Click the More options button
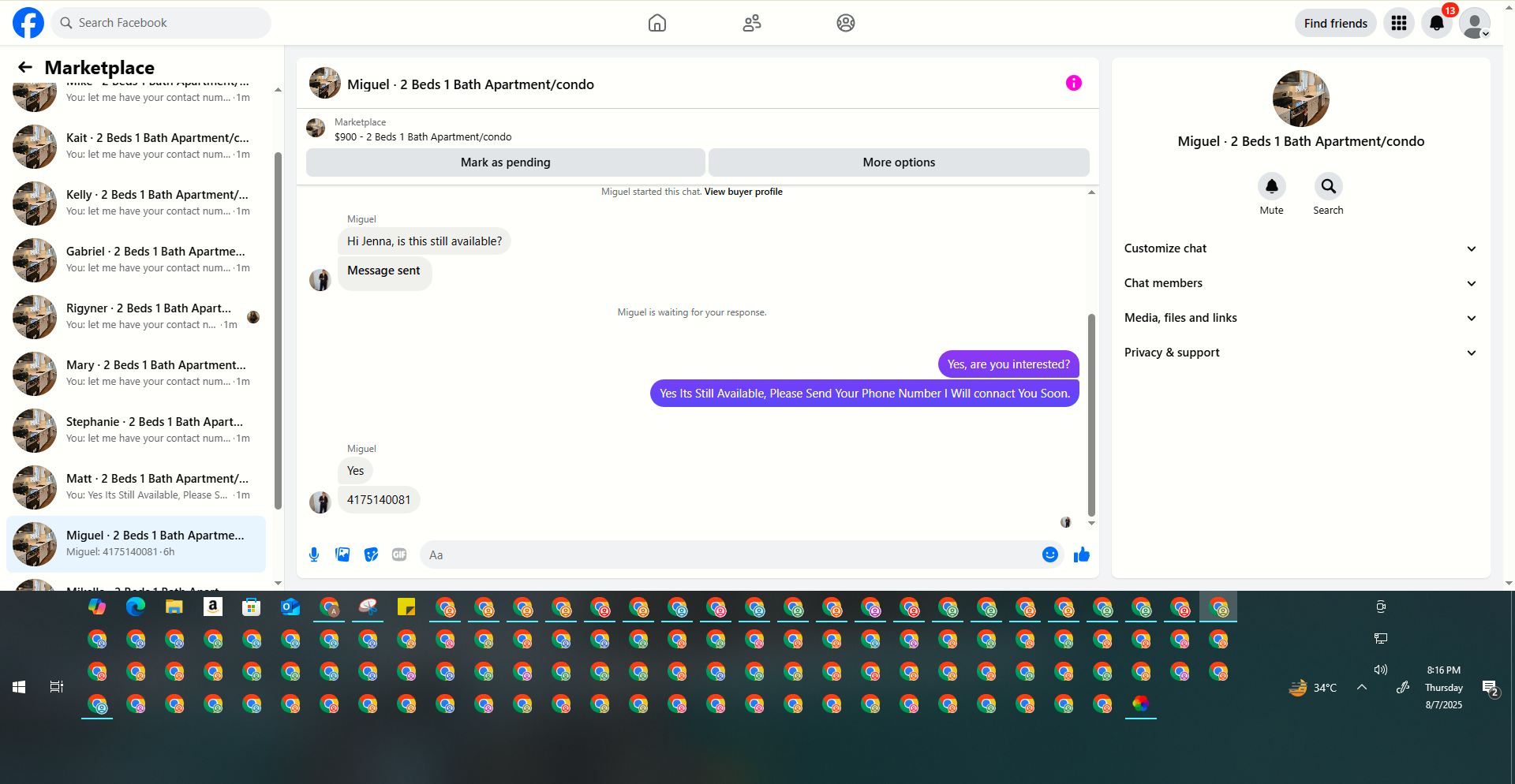The height and width of the screenshot is (784, 1515). click(899, 162)
